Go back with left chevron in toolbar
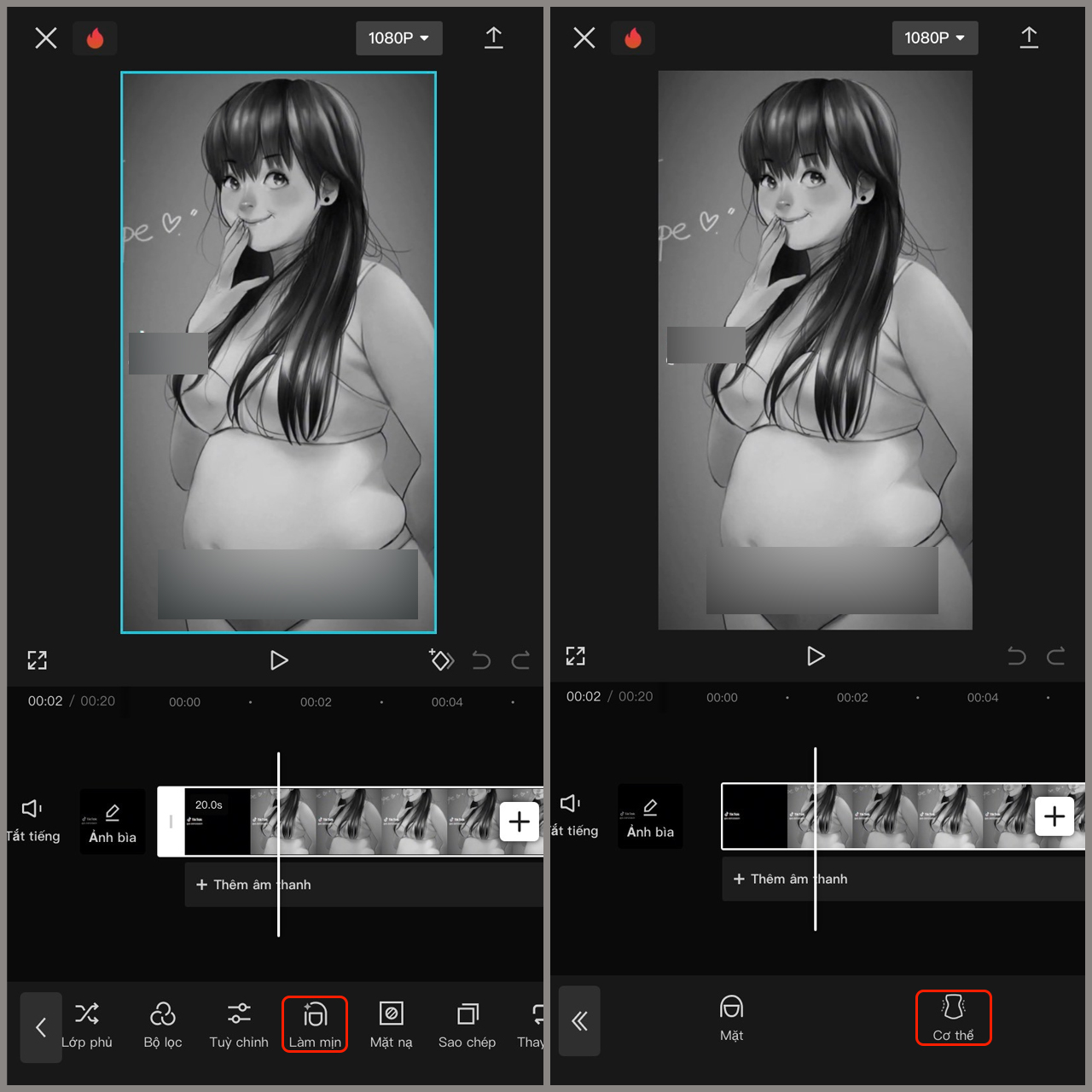 tap(41, 1027)
